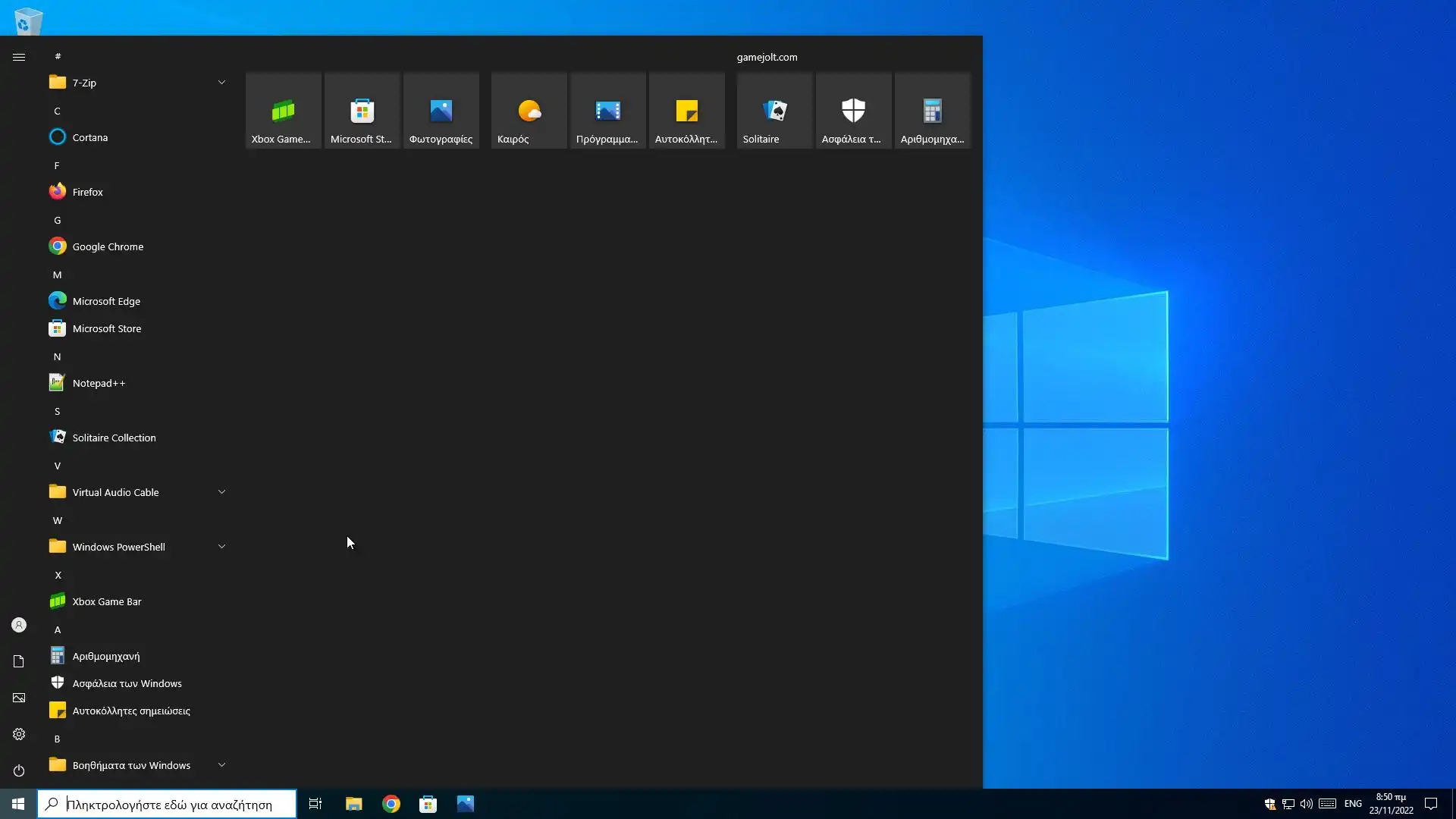Click the Power button in sidebar

19,770
